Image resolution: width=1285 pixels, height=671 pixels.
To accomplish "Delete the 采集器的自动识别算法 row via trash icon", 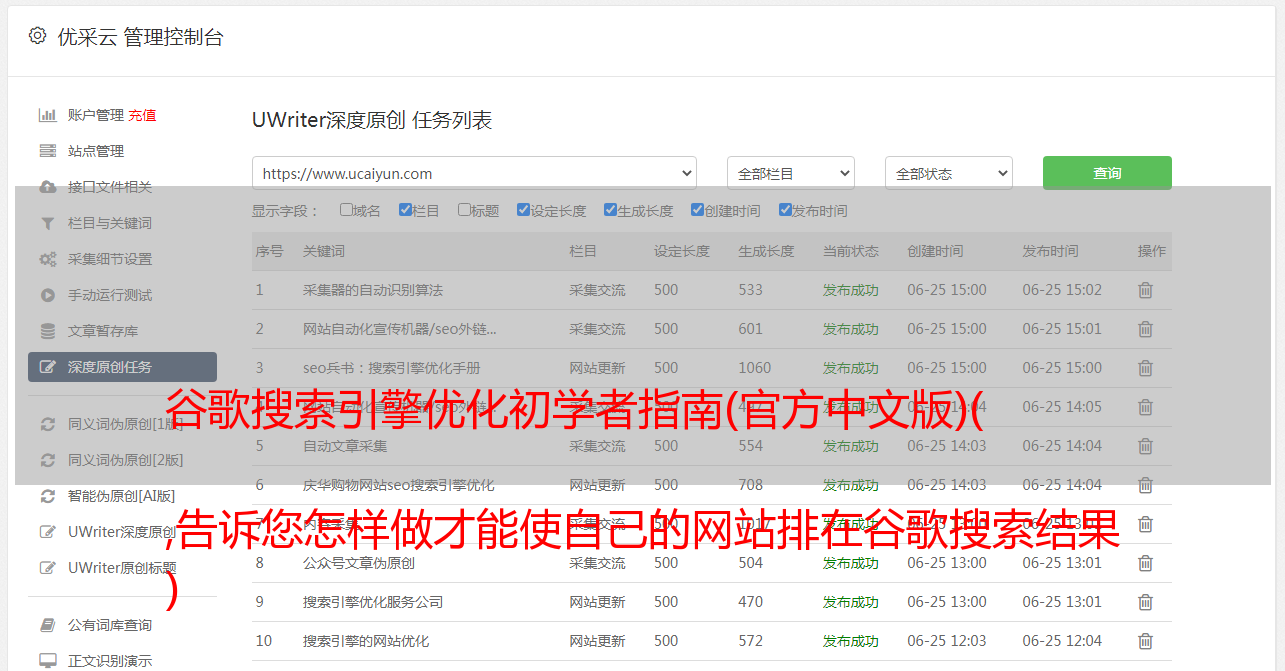I will click(x=1145, y=290).
